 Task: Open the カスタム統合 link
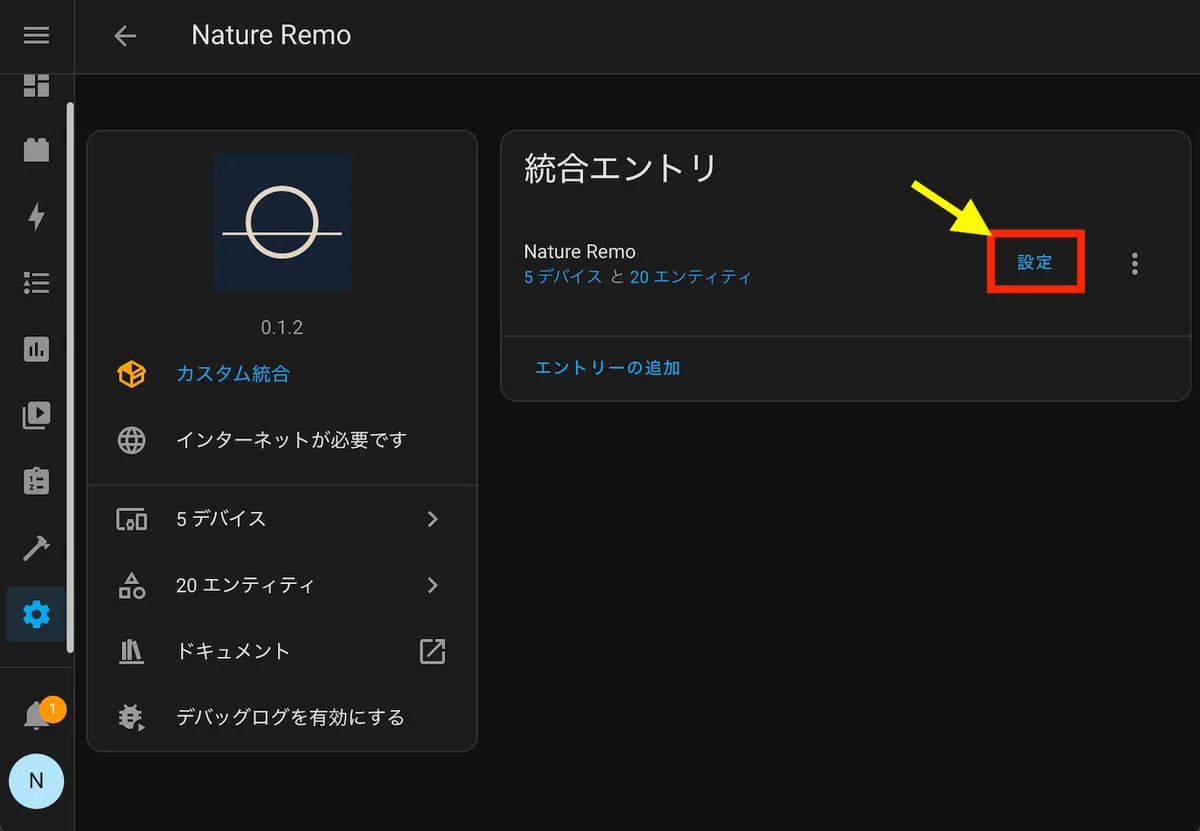[x=233, y=374]
